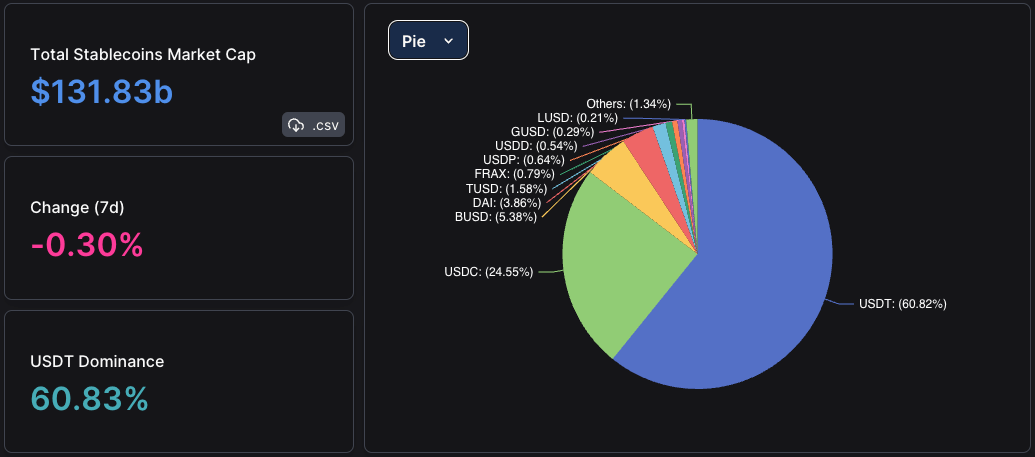Download the .csv file
The width and height of the screenshot is (1035, 457).
(314, 125)
